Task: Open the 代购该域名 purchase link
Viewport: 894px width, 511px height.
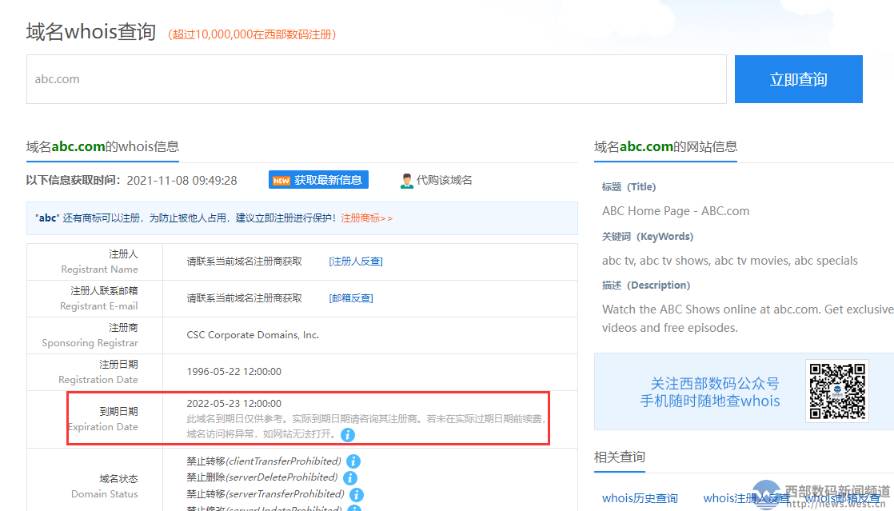Action: click(444, 180)
